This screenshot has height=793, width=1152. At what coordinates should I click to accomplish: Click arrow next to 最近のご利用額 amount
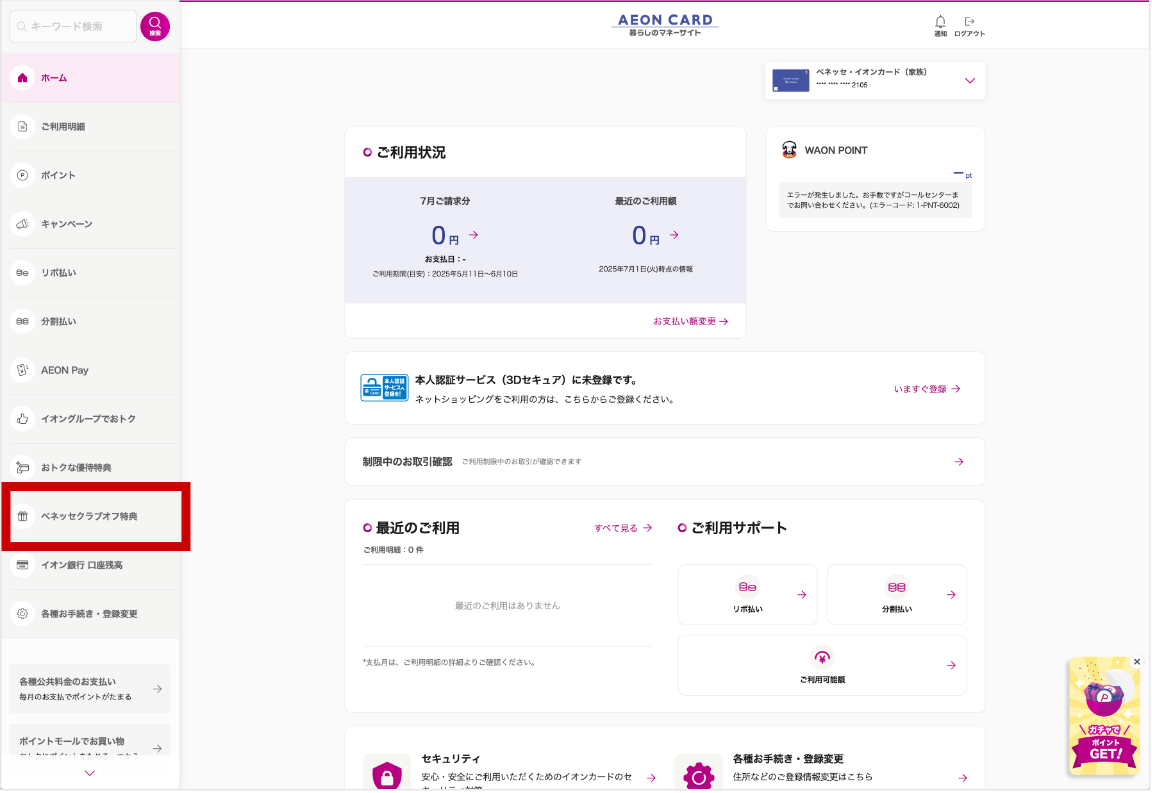[674, 234]
